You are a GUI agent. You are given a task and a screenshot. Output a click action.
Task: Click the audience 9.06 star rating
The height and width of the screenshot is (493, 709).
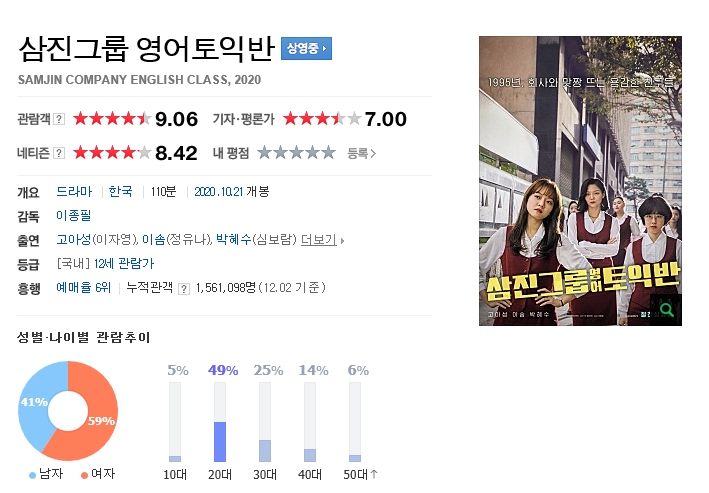(112, 119)
